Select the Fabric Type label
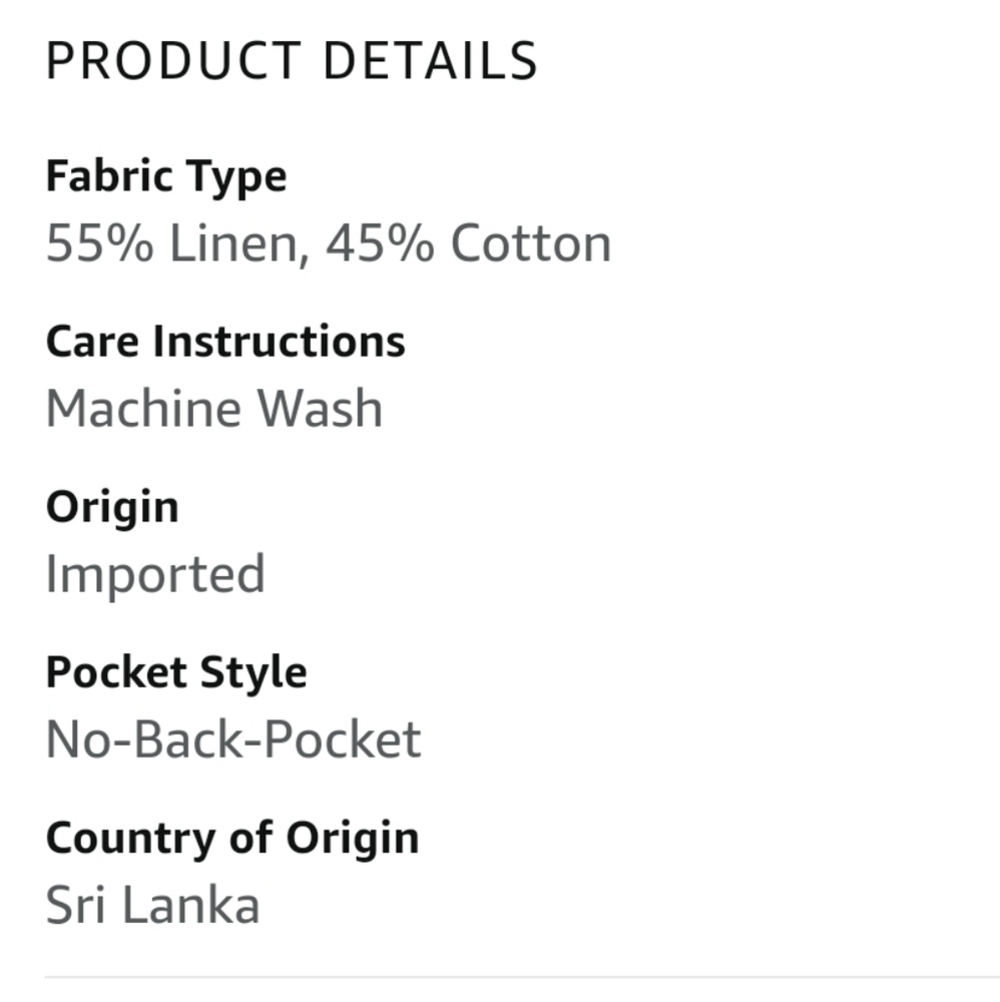Screen dimensions: 1000x1002 pyautogui.click(x=166, y=177)
